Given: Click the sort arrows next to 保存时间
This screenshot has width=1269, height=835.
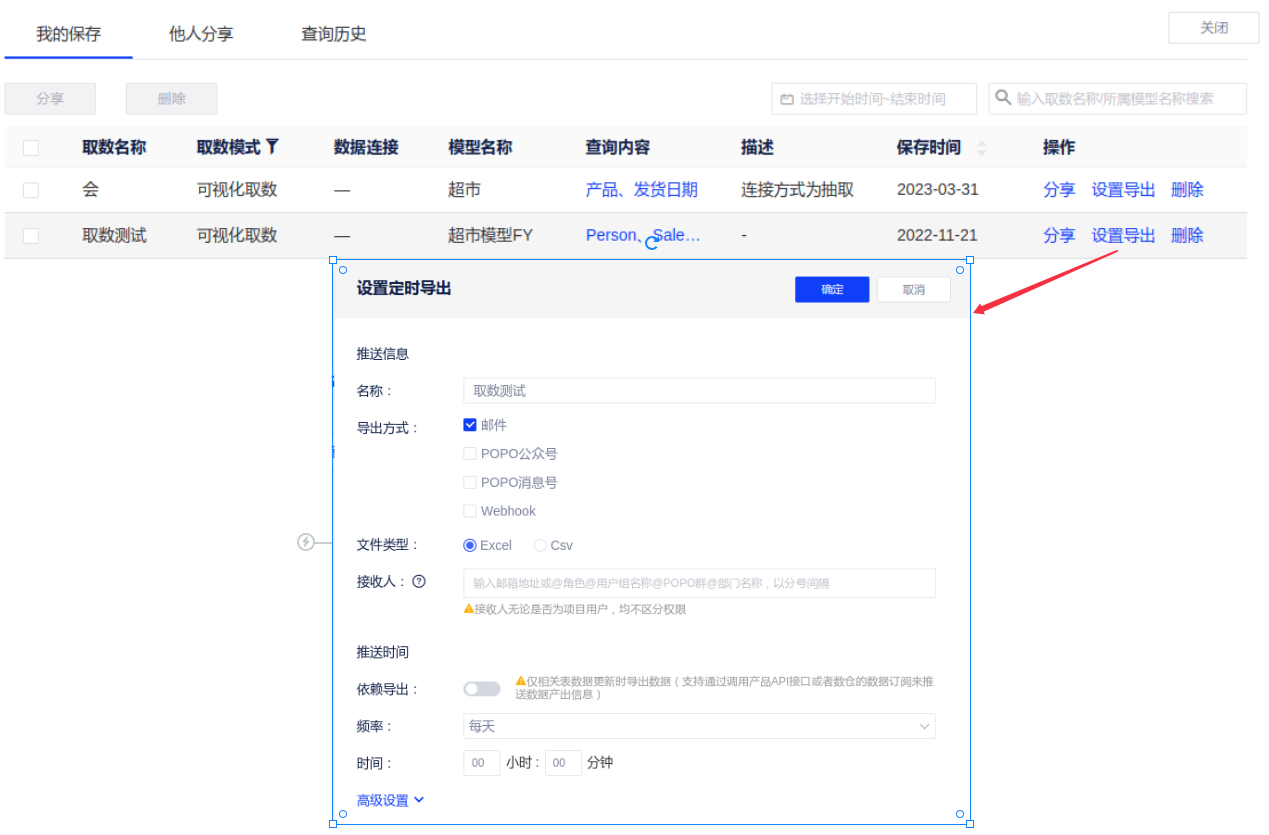Looking at the screenshot, I should [x=981, y=148].
